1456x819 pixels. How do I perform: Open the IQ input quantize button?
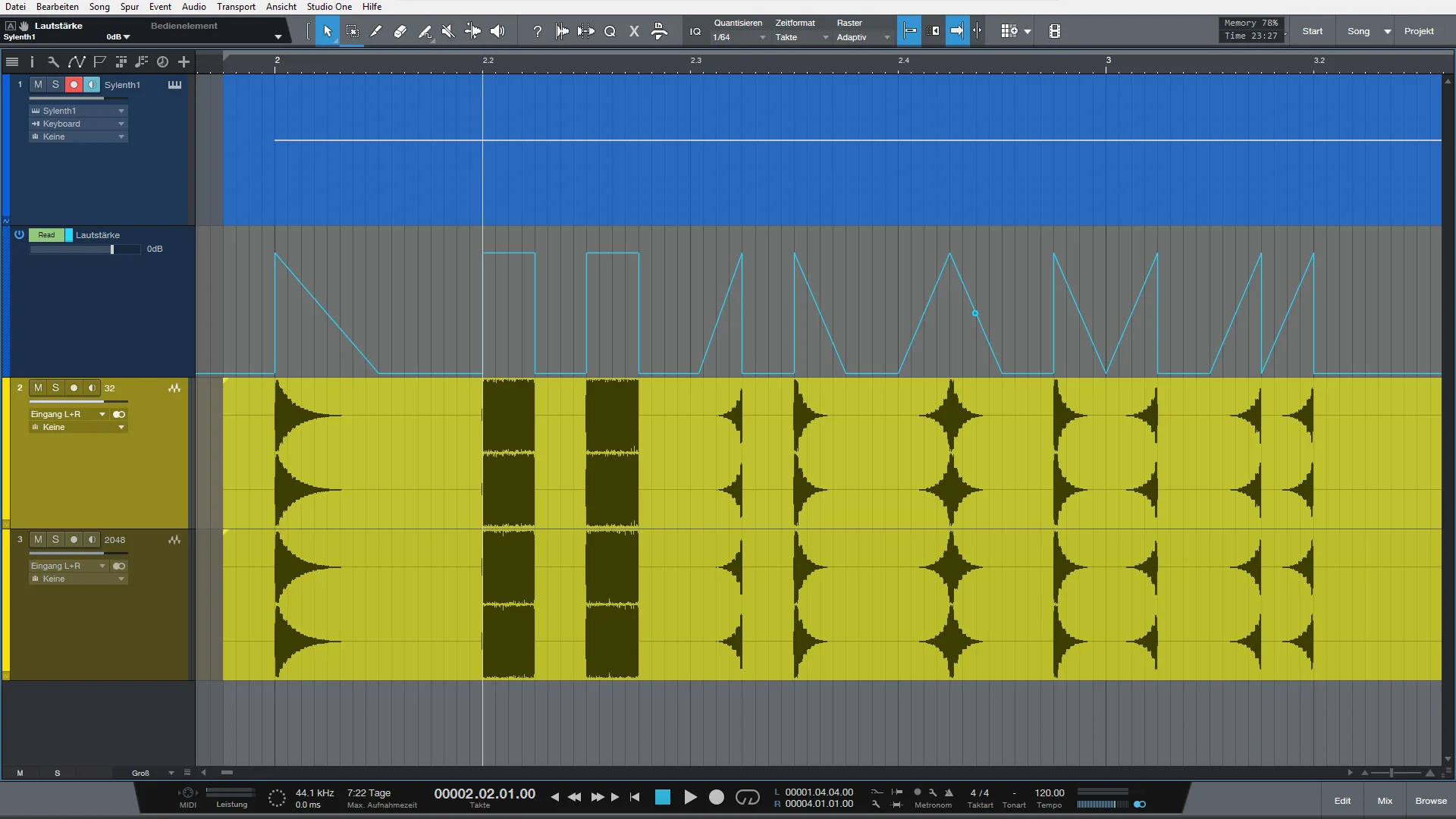[x=695, y=31]
